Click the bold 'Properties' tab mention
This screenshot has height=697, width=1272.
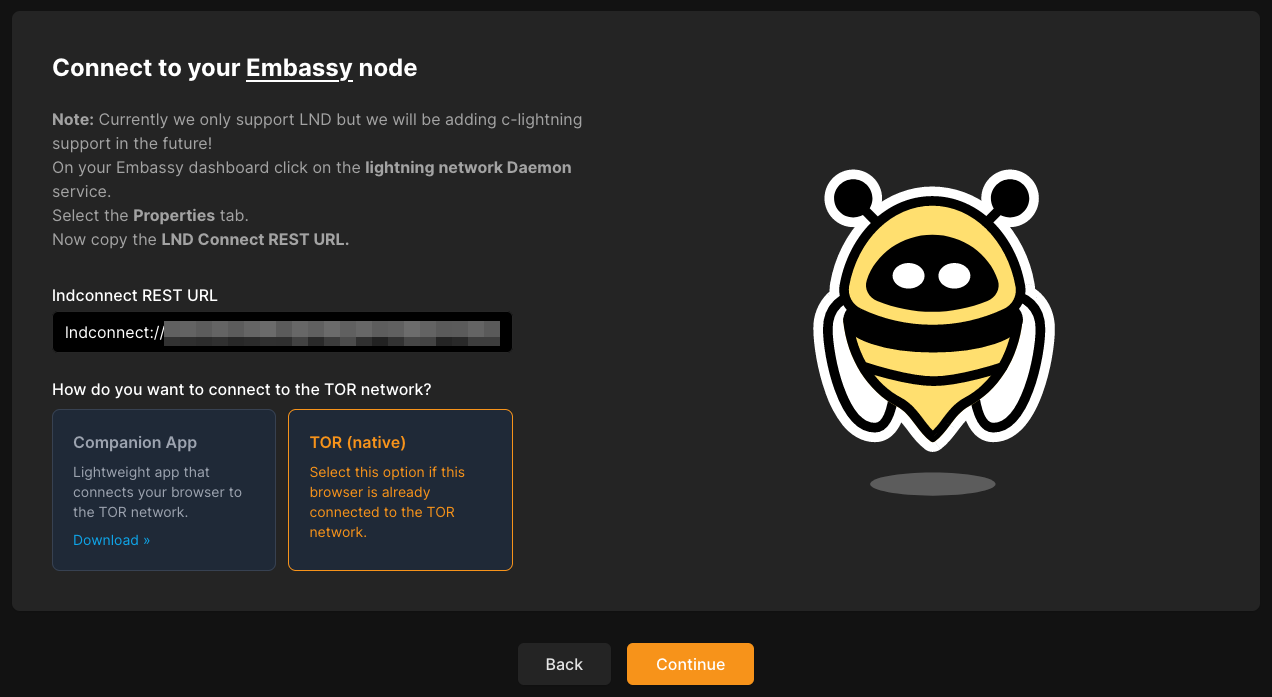click(174, 215)
